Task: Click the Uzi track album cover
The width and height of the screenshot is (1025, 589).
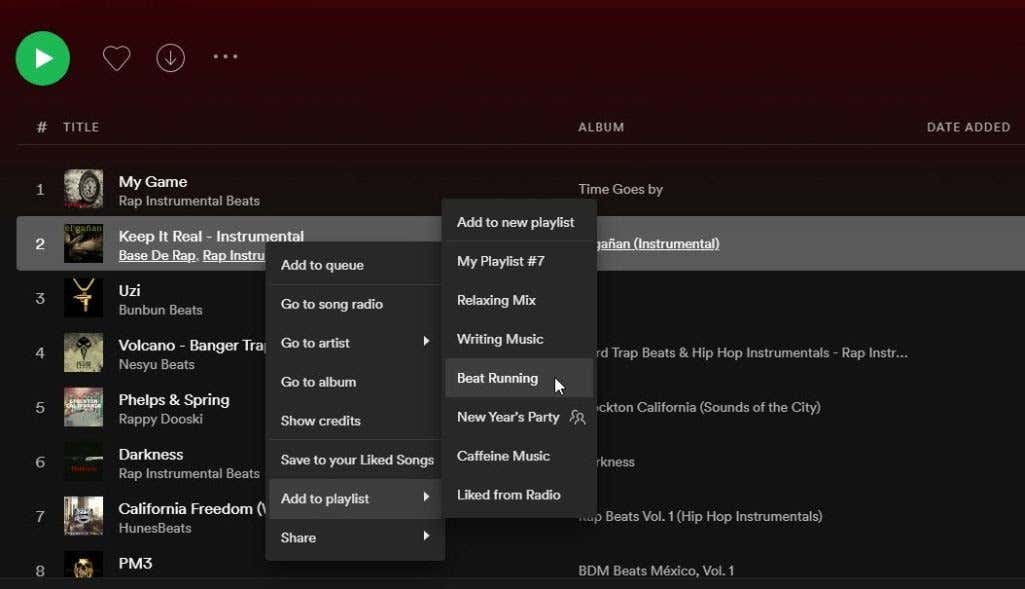Action: [x=83, y=298]
